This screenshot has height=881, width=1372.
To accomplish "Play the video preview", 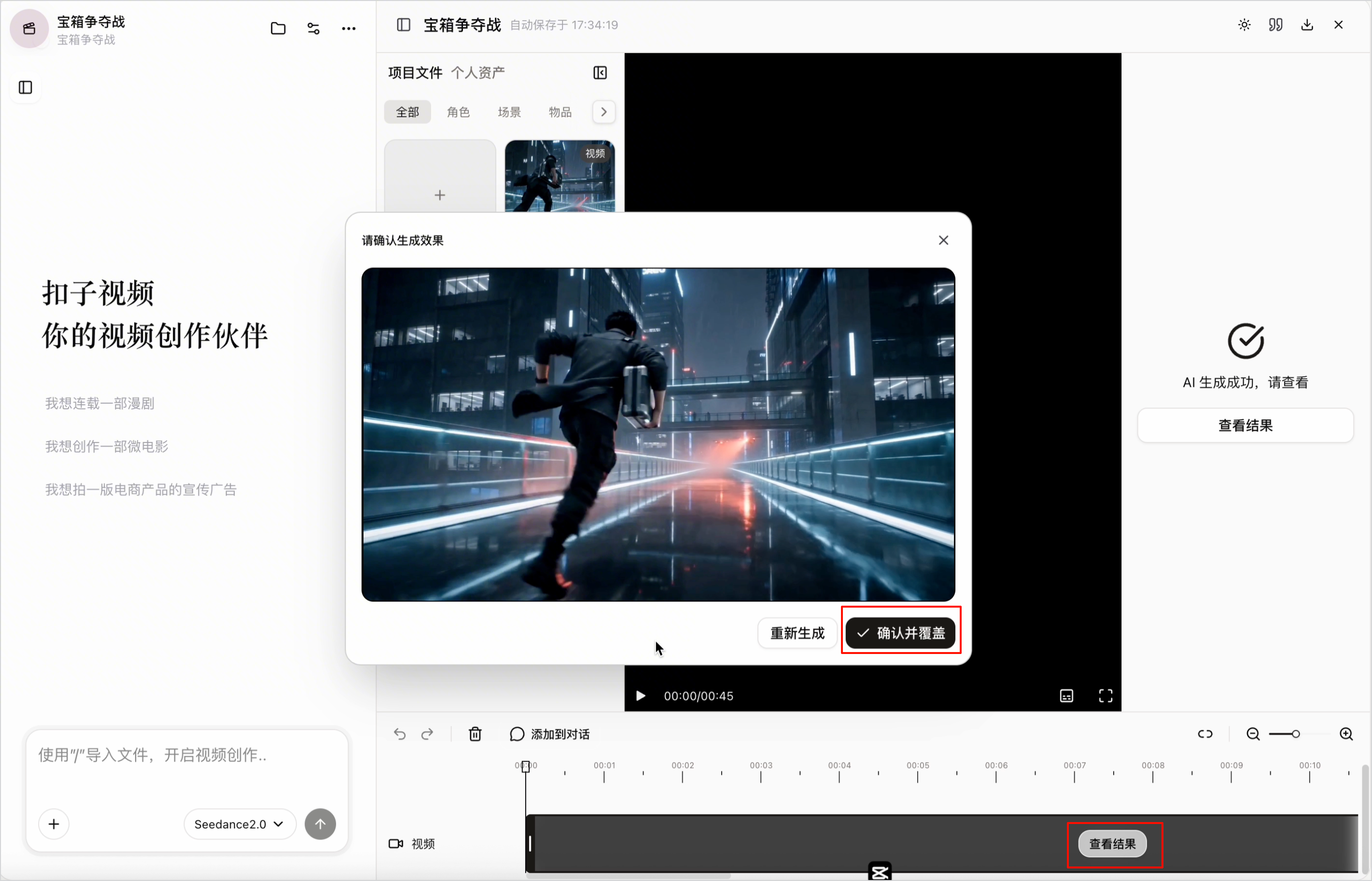I will [x=640, y=696].
